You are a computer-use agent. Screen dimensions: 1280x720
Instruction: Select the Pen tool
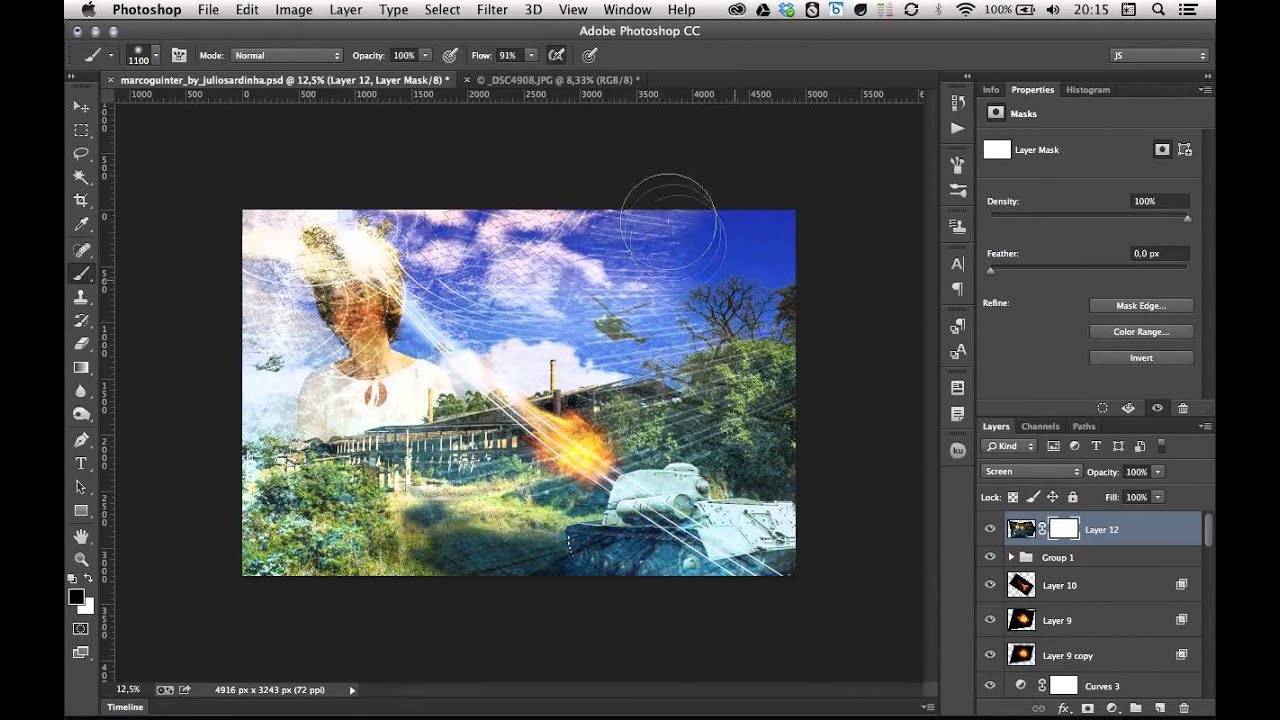(x=81, y=440)
